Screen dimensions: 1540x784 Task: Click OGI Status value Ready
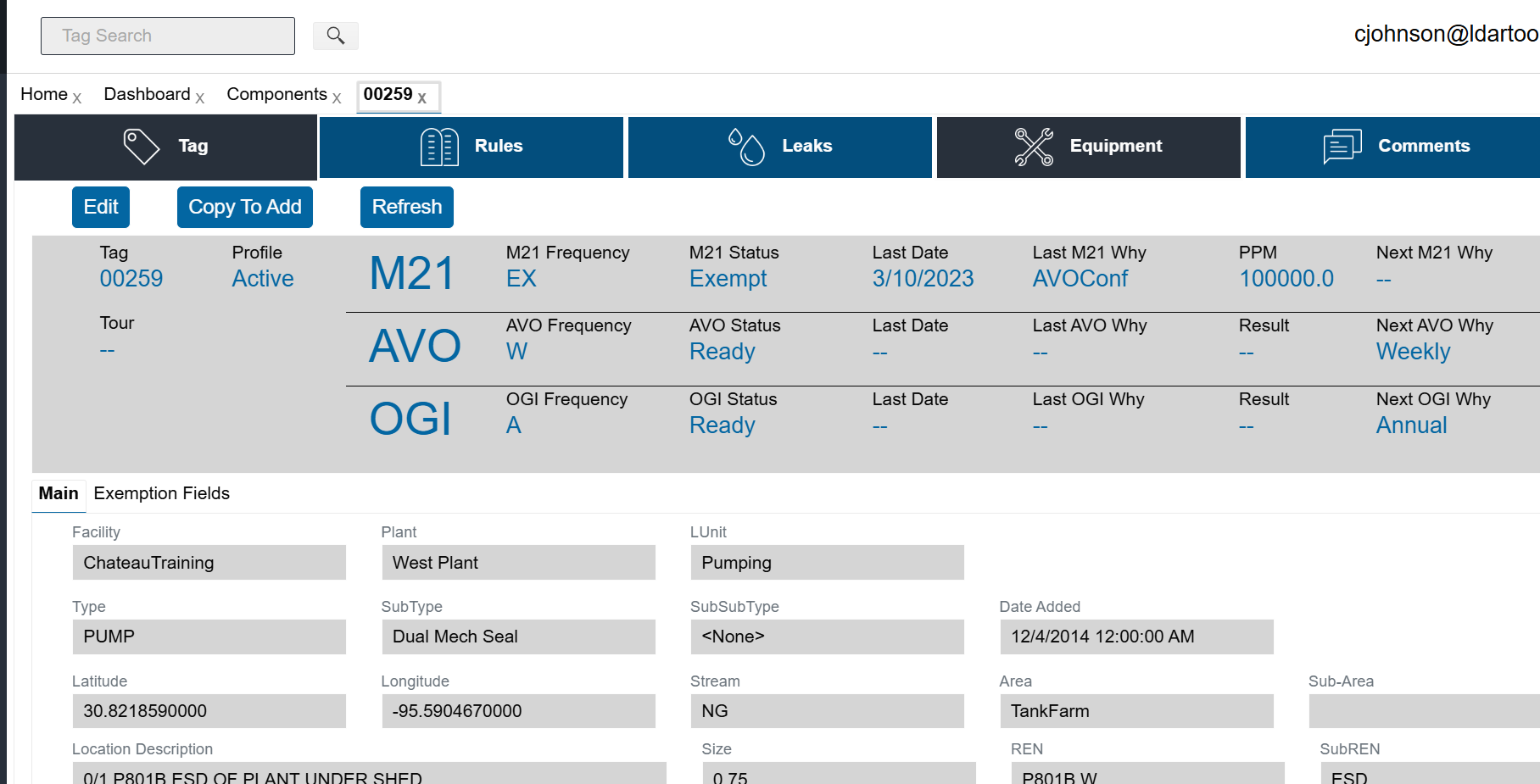point(722,425)
